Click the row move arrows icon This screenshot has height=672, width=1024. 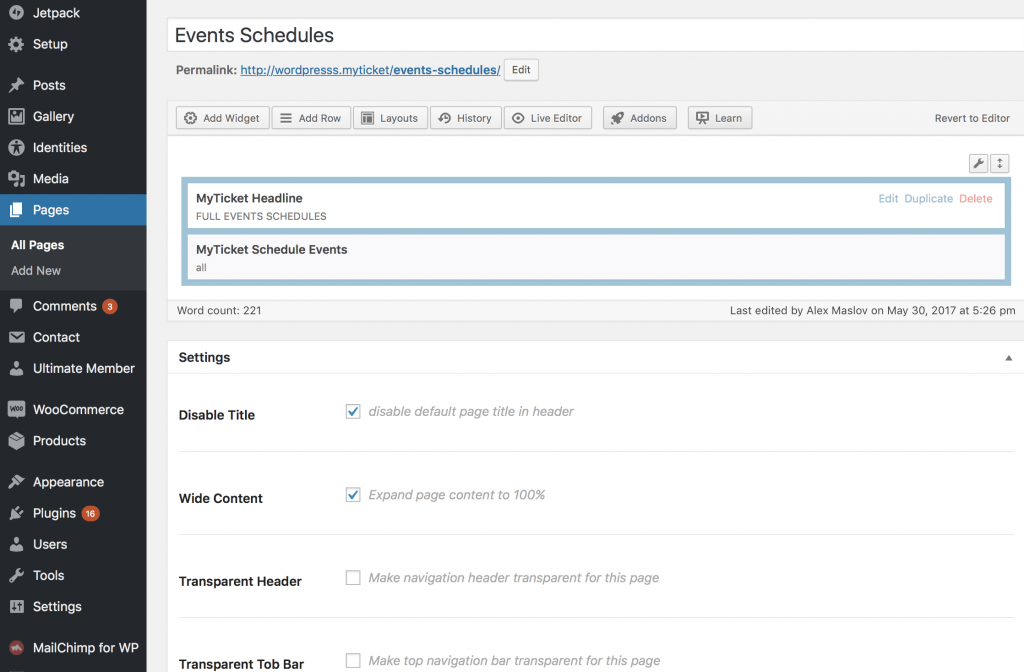(1000, 163)
